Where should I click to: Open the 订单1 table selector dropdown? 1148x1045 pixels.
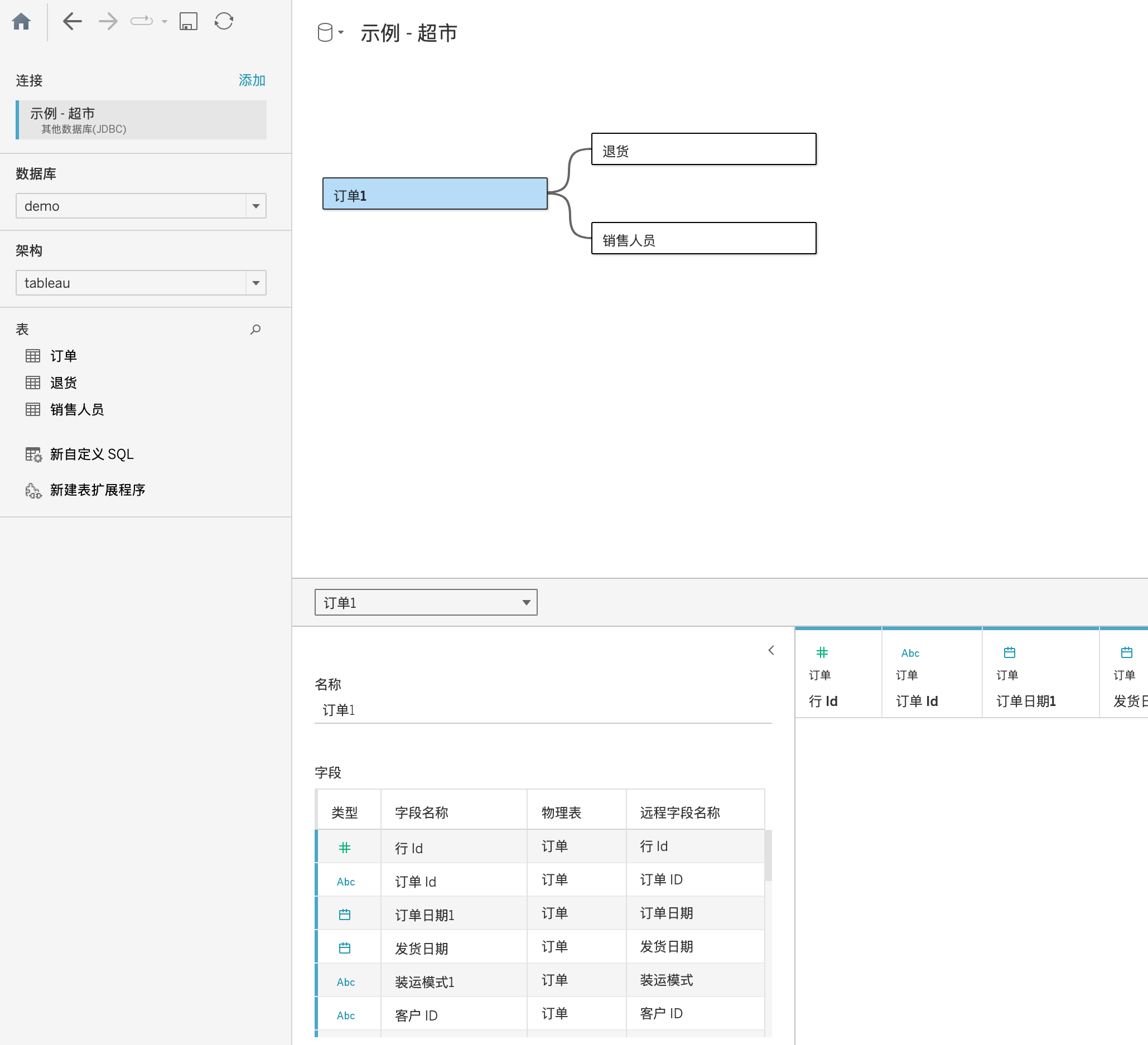(x=426, y=602)
